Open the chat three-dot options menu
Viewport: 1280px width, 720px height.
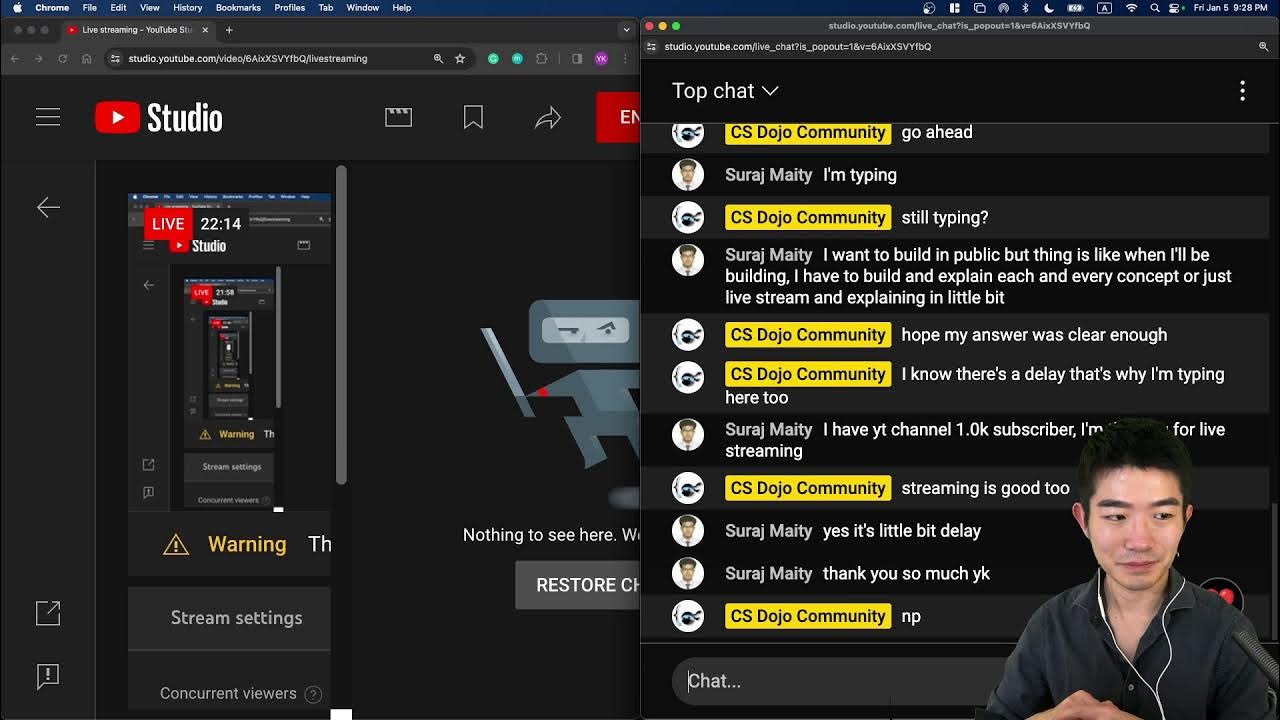1242,91
